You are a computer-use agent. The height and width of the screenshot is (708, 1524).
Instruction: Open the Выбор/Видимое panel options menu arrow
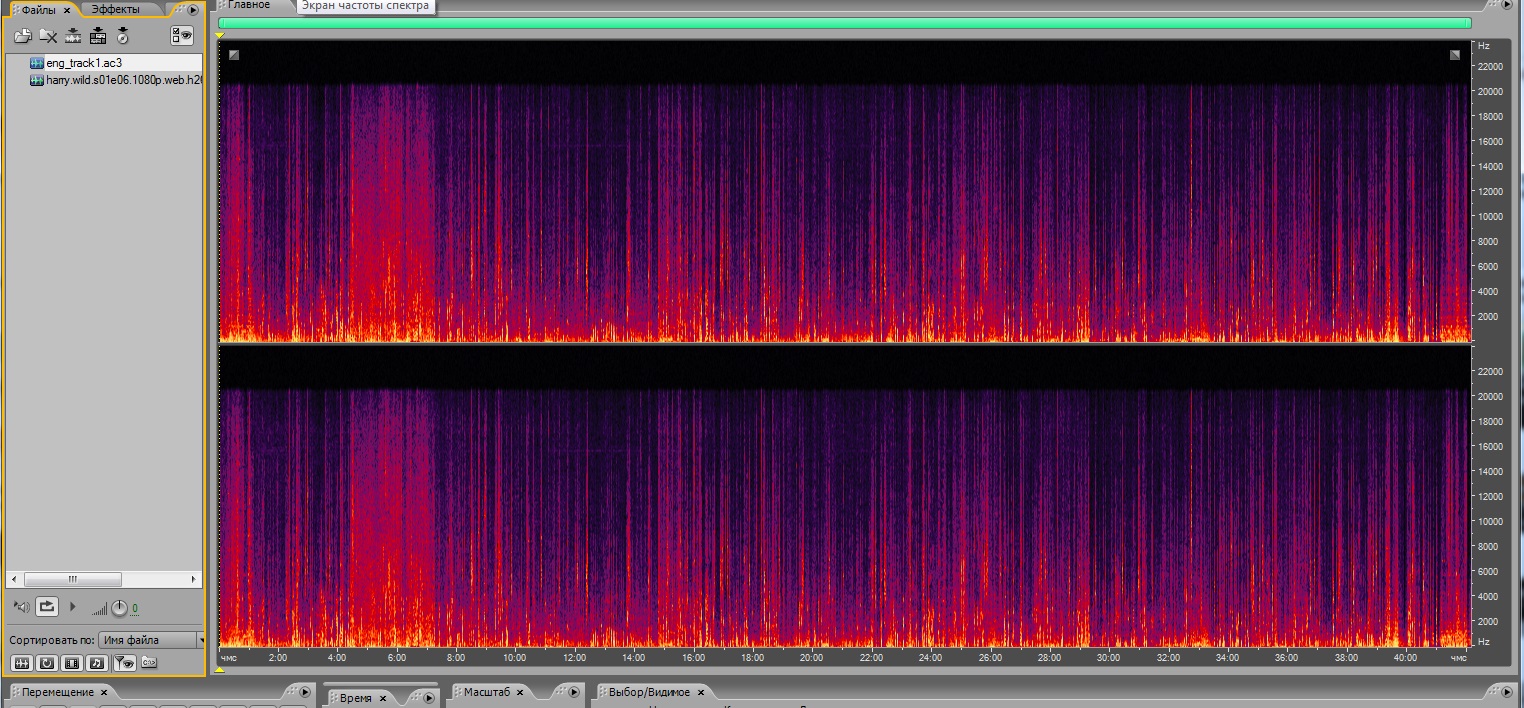pyautogui.click(x=1507, y=692)
